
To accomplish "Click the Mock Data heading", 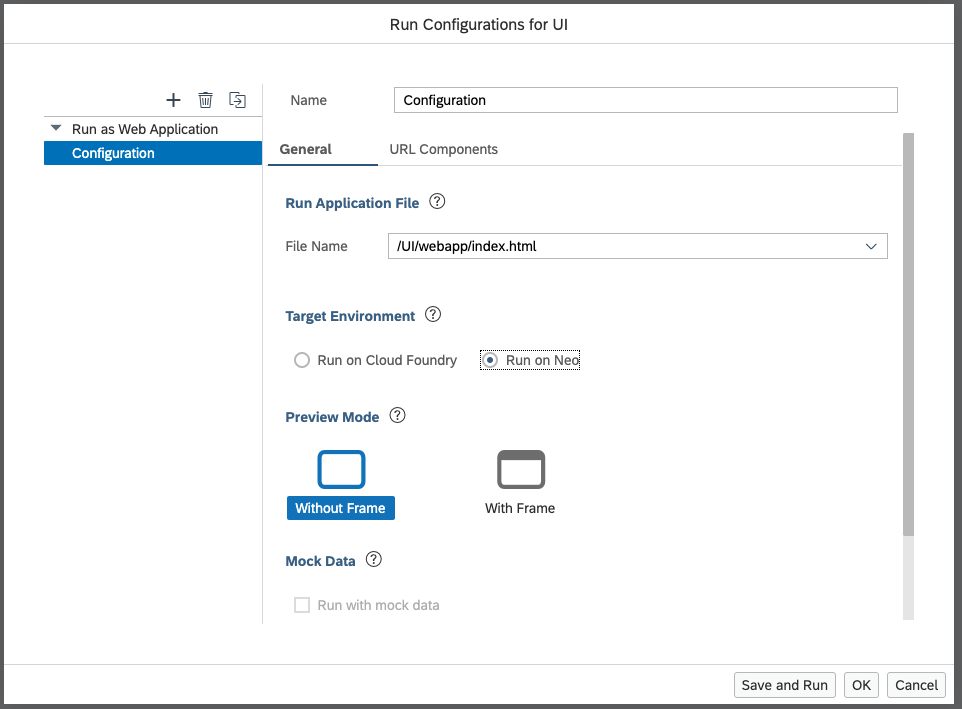I will pos(320,561).
